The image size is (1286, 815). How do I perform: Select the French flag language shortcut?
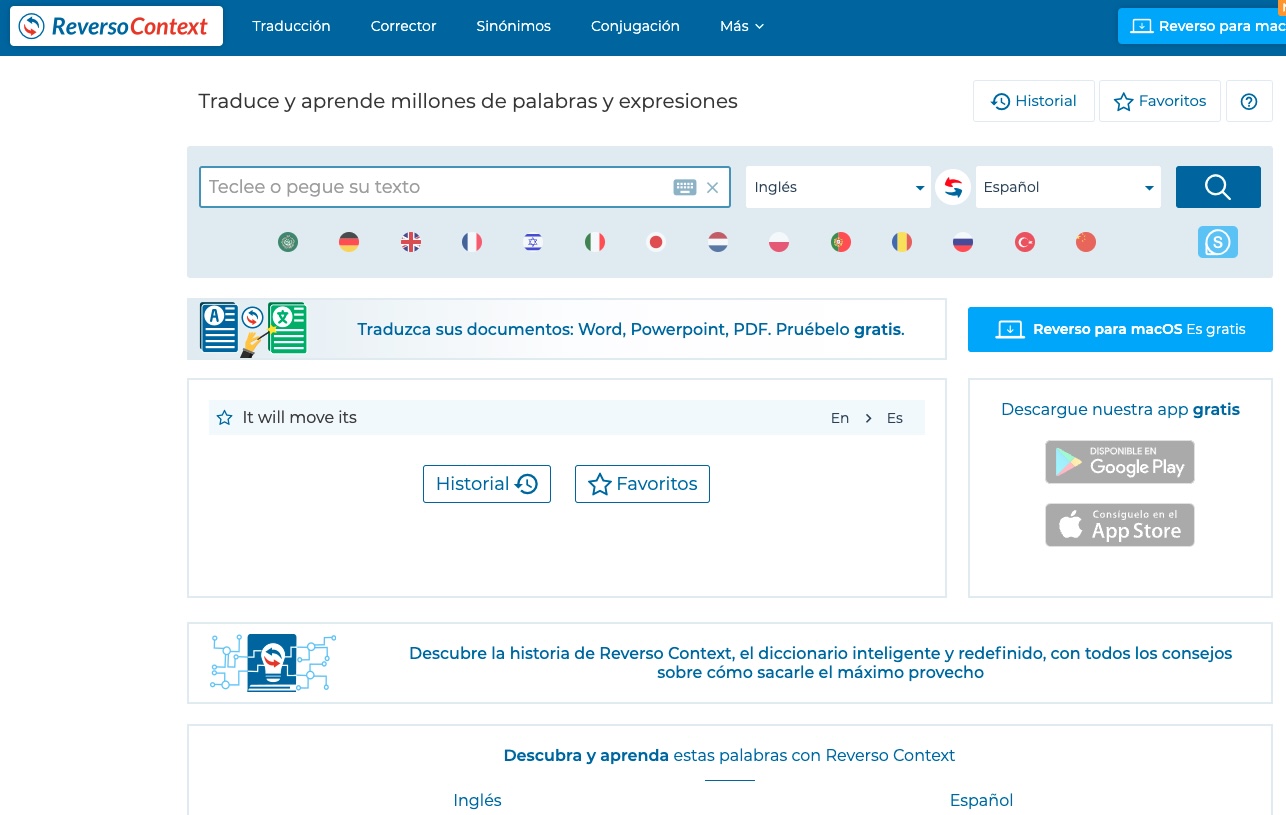pos(472,242)
